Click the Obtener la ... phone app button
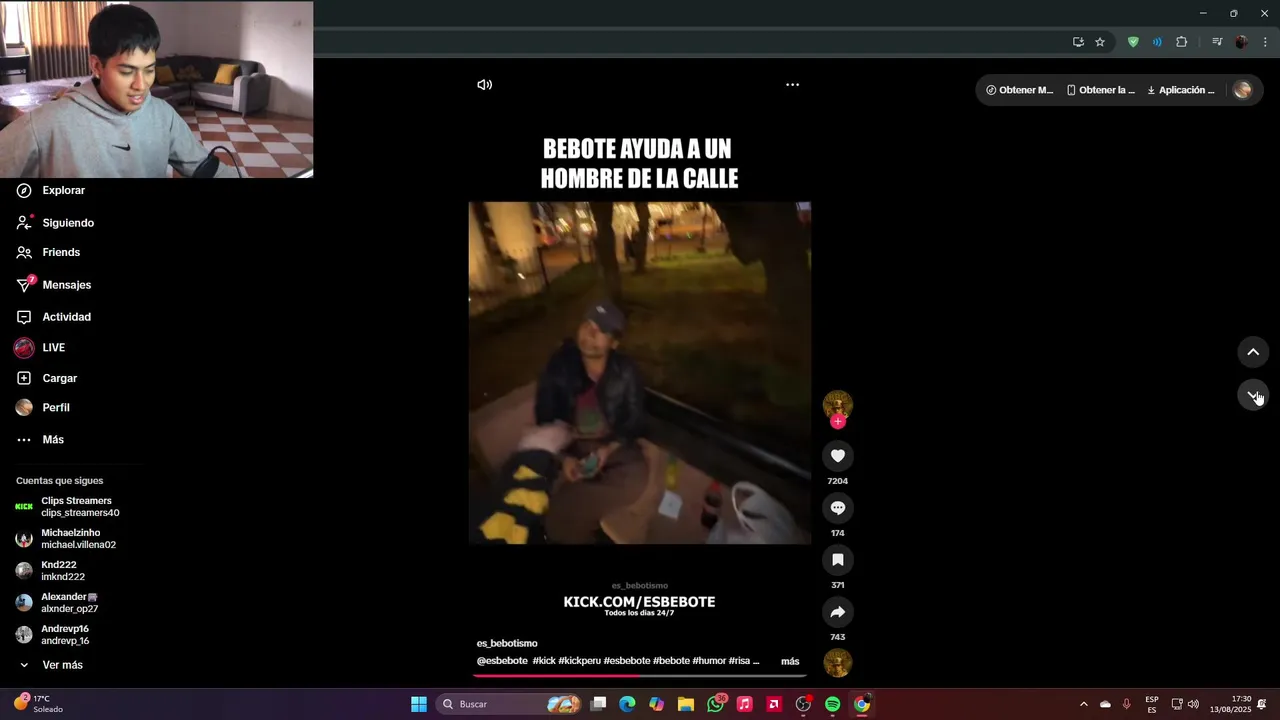The height and width of the screenshot is (720, 1280). click(x=1100, y=90)
